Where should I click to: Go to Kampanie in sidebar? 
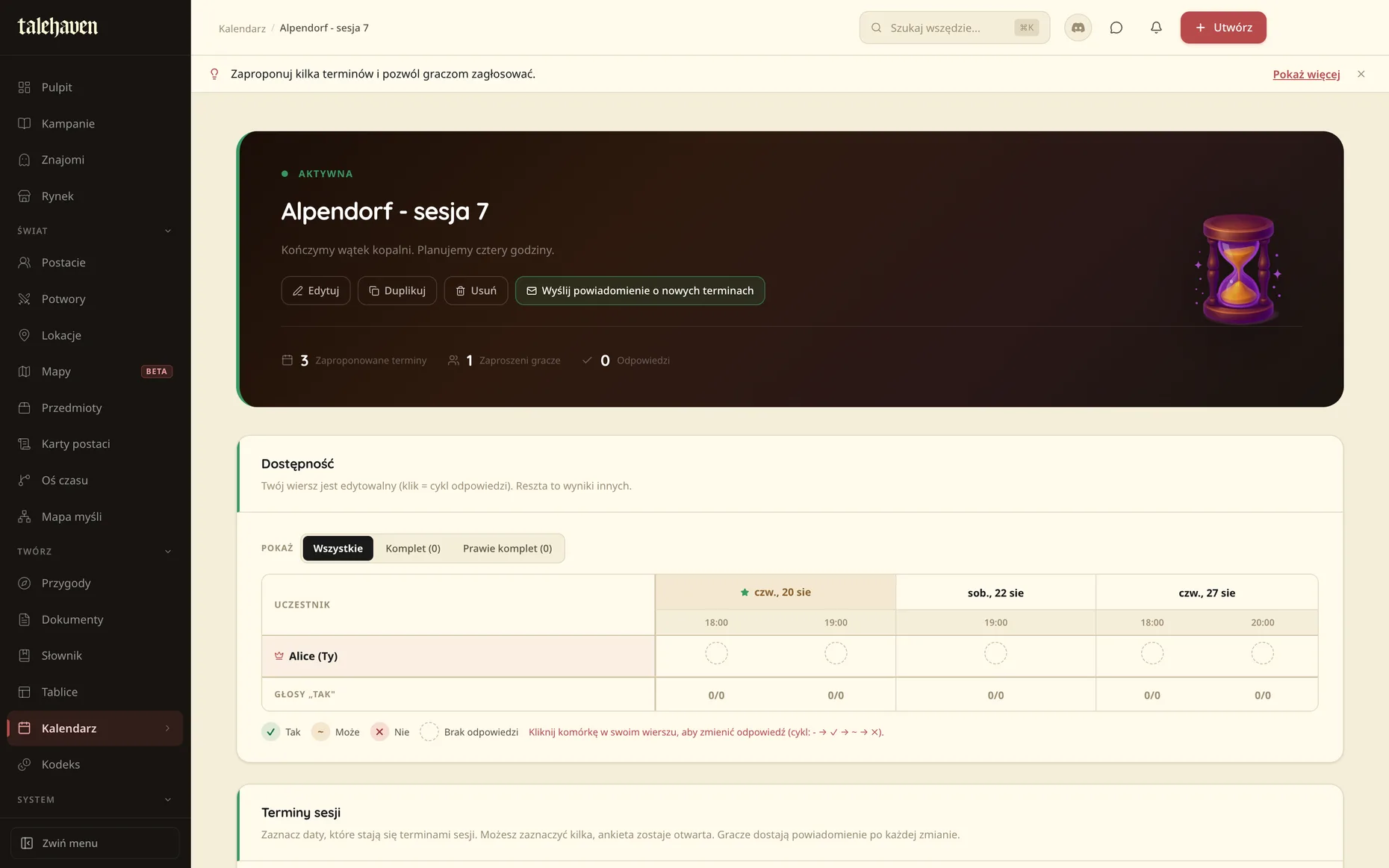pos(95,123)
